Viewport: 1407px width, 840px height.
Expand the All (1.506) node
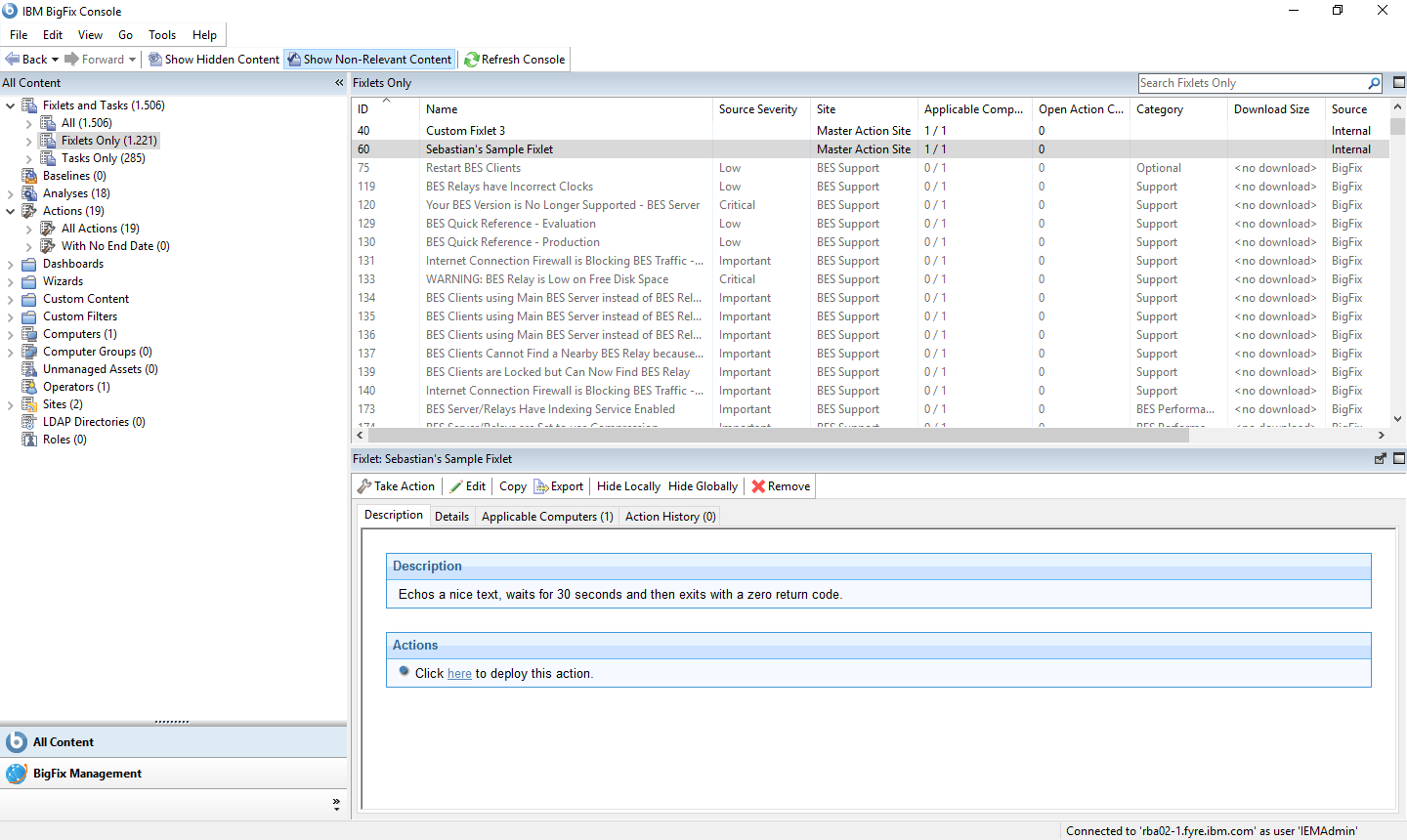point(28,123)
